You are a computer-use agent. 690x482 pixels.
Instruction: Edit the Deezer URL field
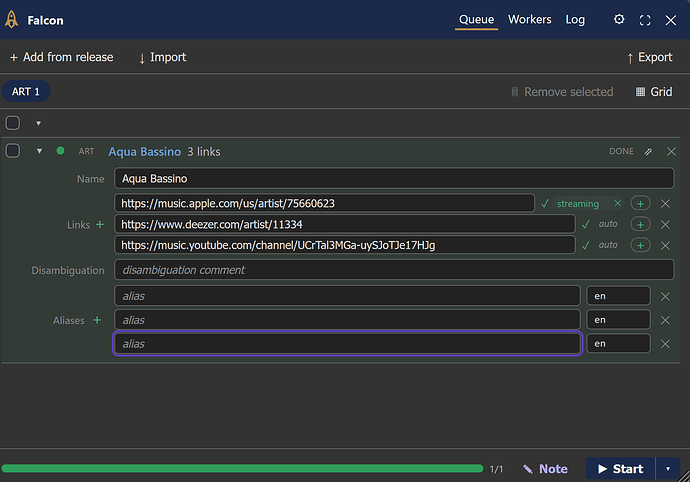click(x=345, y=224)
